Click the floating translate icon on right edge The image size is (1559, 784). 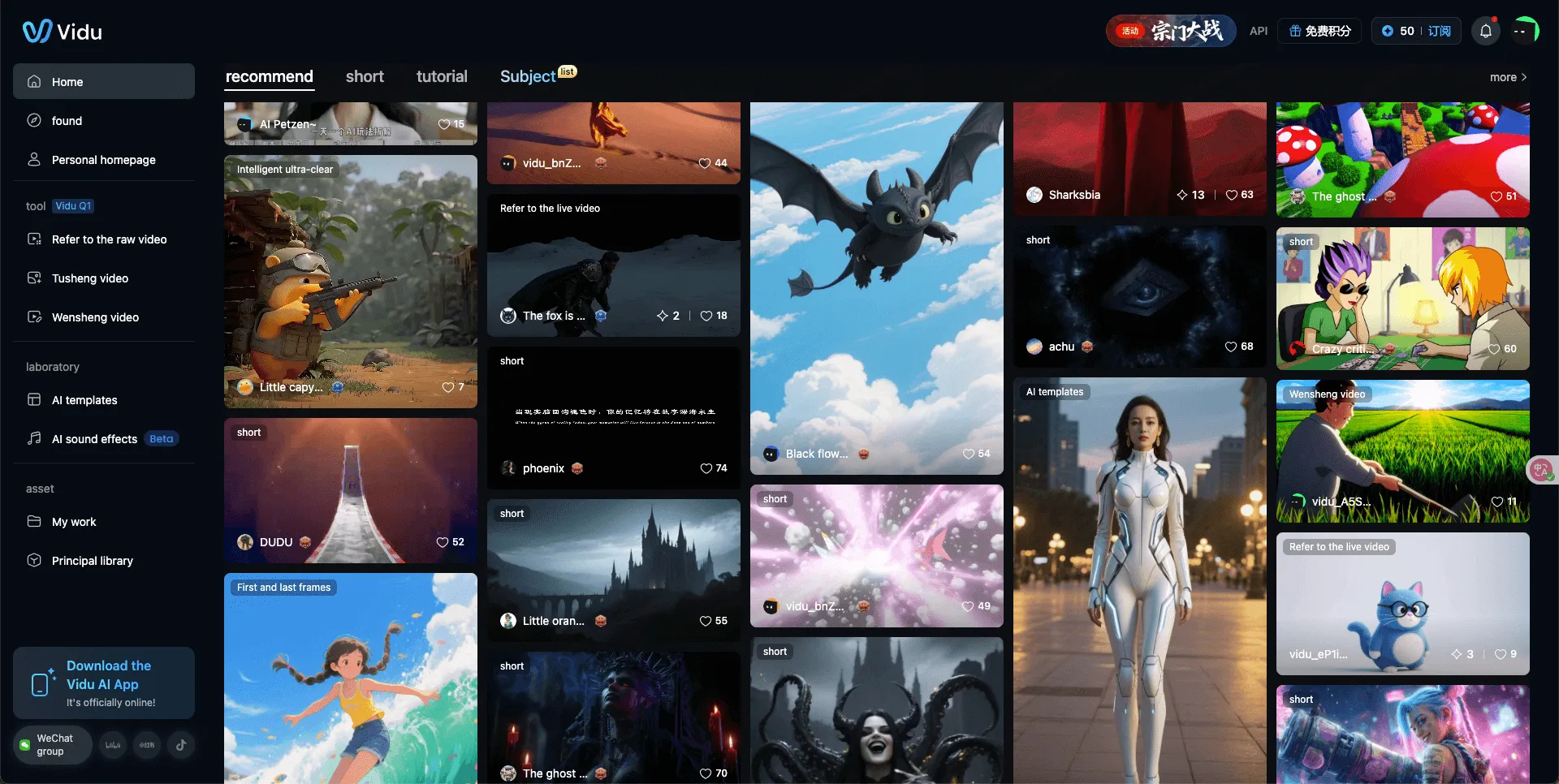1542,470
